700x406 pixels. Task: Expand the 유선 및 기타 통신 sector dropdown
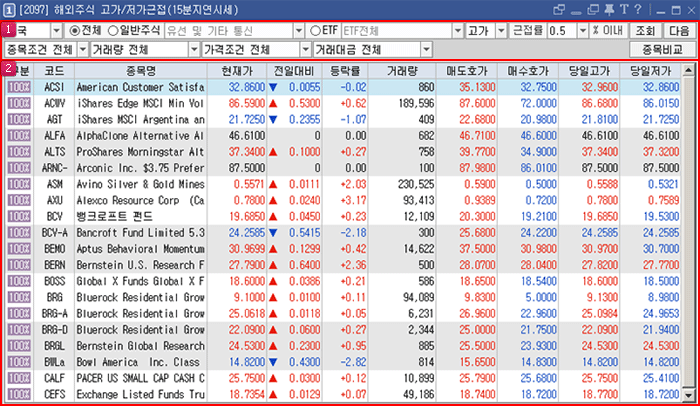pos(299,31)
